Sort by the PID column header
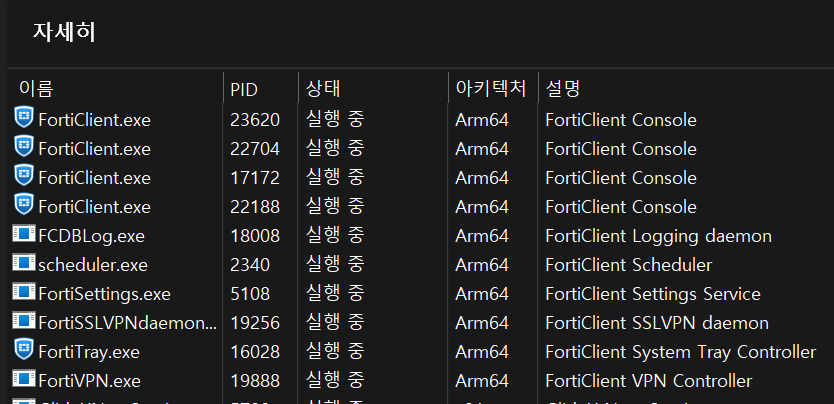Screen dimensions: 834x404 pyautogui.click(x=244, y=90)
